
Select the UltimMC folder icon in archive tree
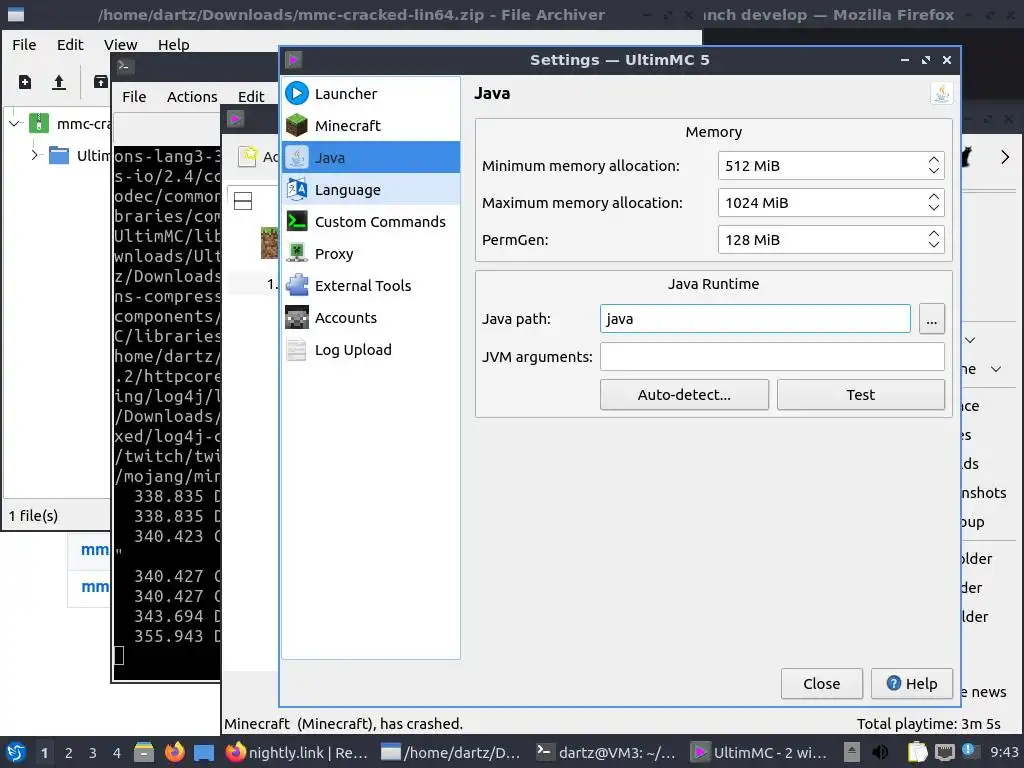pyautogui.click(x=59, y=155)
